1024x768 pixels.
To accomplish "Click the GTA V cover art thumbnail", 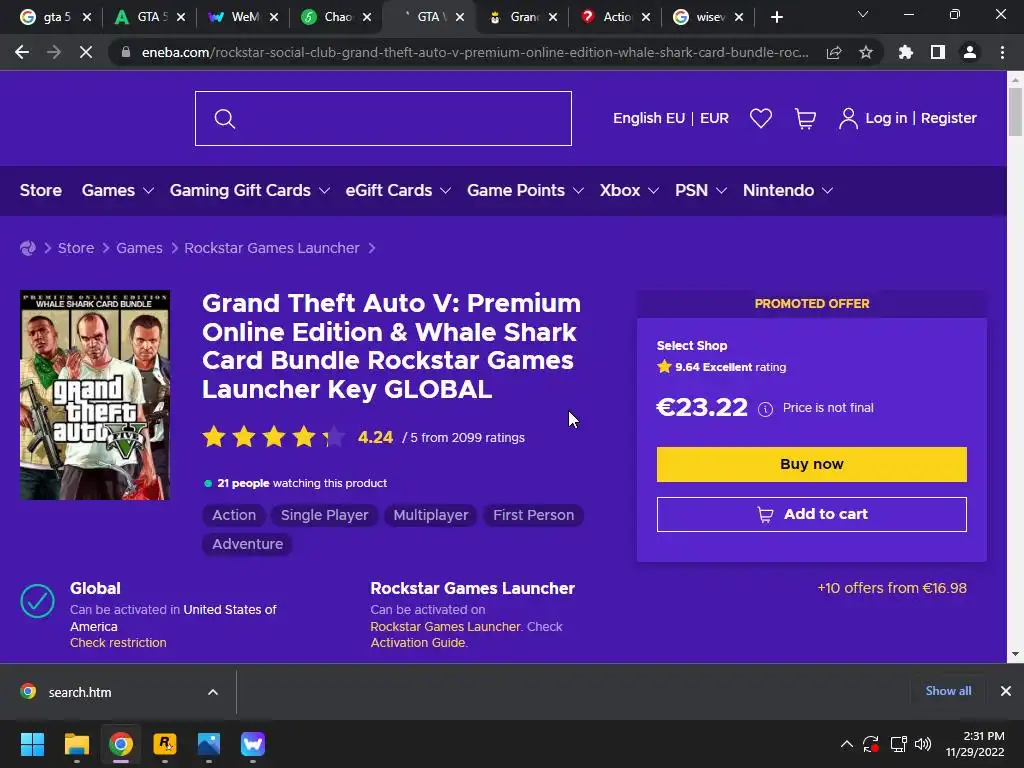I will [x=95, y=395].
